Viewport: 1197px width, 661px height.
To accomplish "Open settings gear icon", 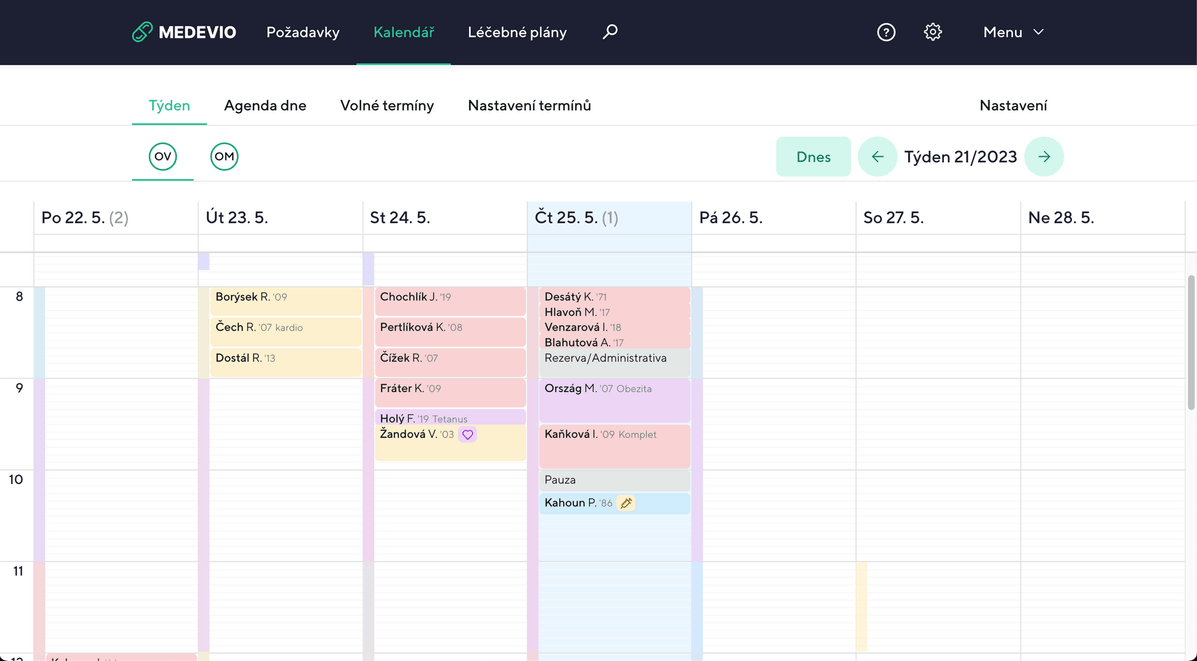I will pos(933,32).
